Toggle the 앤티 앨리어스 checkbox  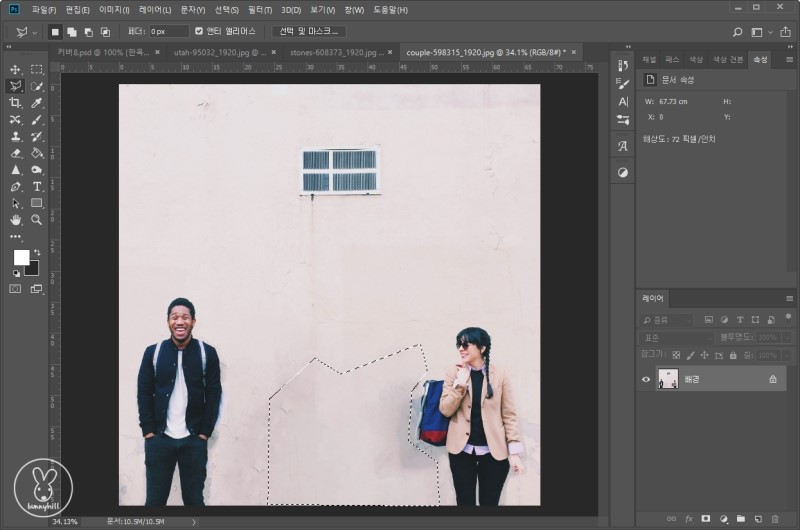click(x=199, y=31)
